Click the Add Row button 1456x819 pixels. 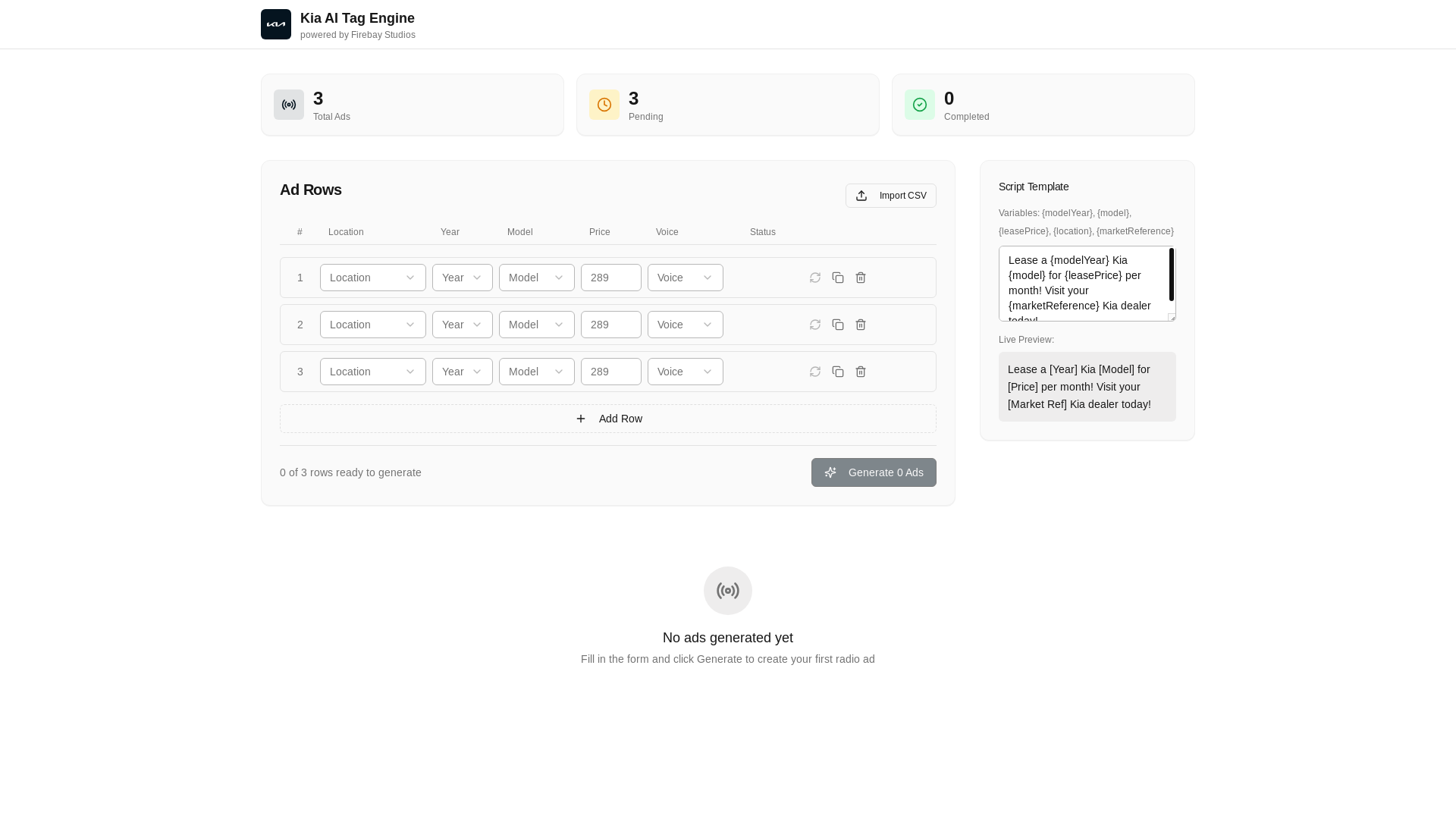coord(608,419)
